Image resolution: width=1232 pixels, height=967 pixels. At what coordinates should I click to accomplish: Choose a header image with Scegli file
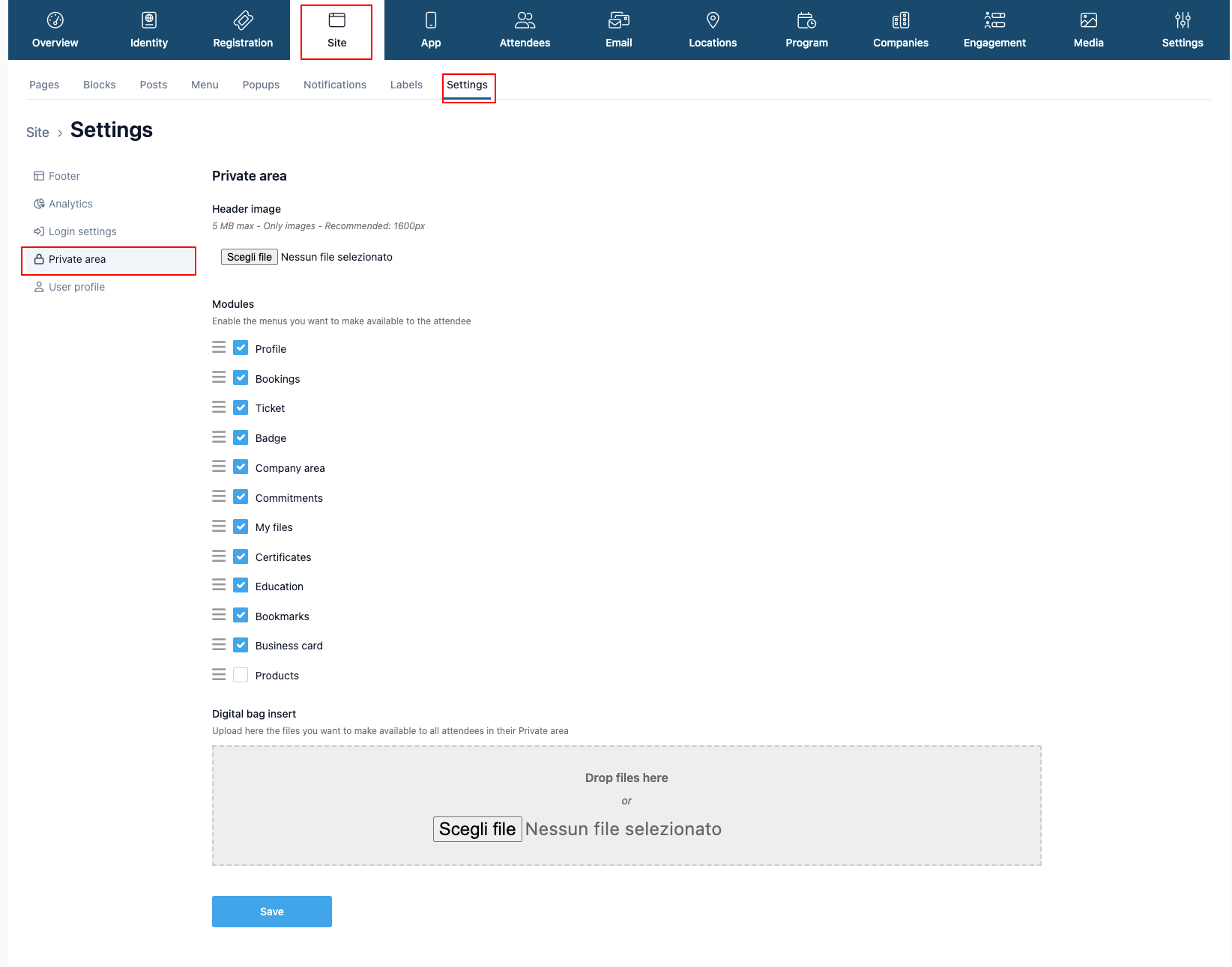[x=250, y=257]
